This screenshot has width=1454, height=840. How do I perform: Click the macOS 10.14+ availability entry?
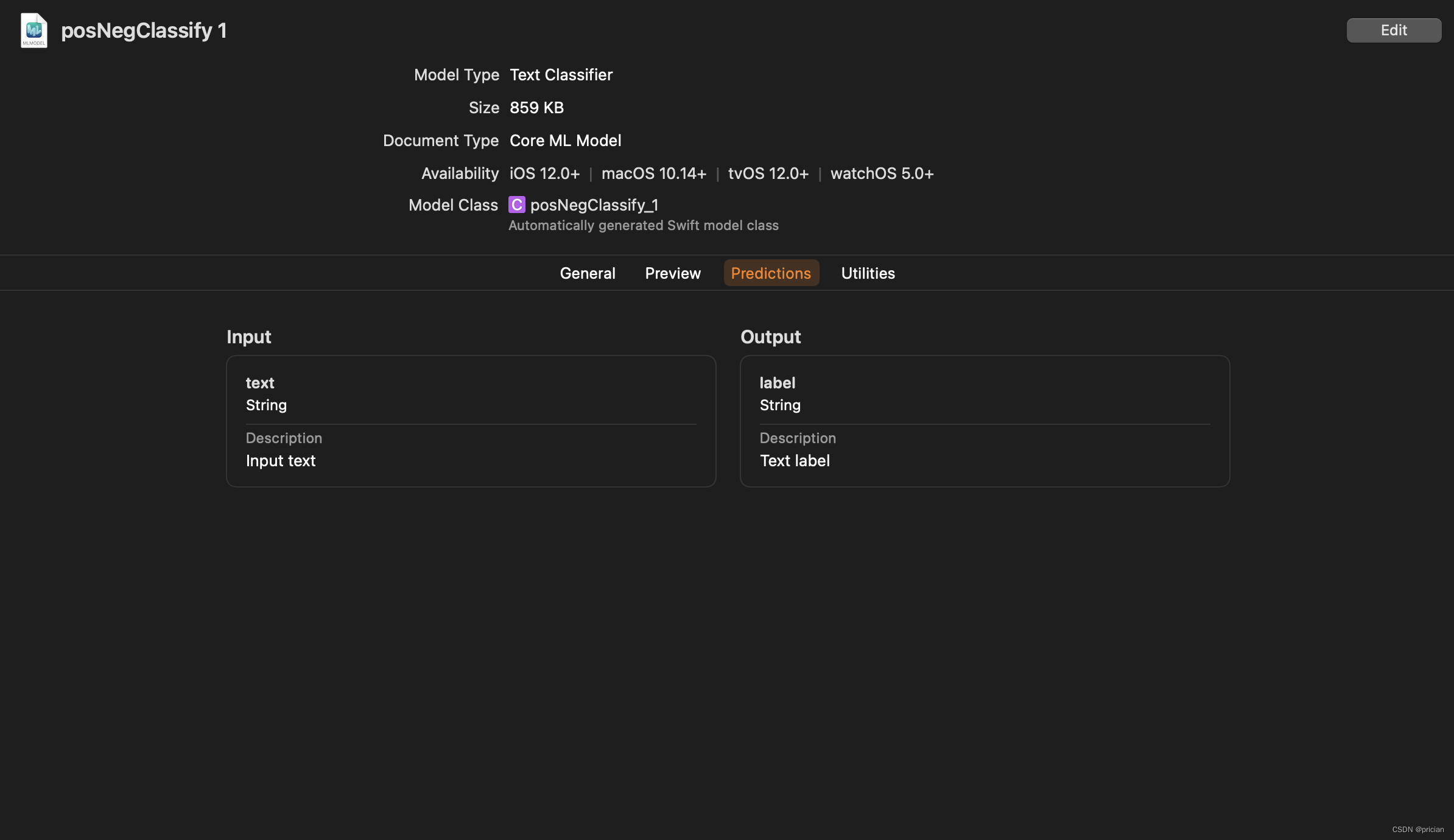click(x=653, y=173)
